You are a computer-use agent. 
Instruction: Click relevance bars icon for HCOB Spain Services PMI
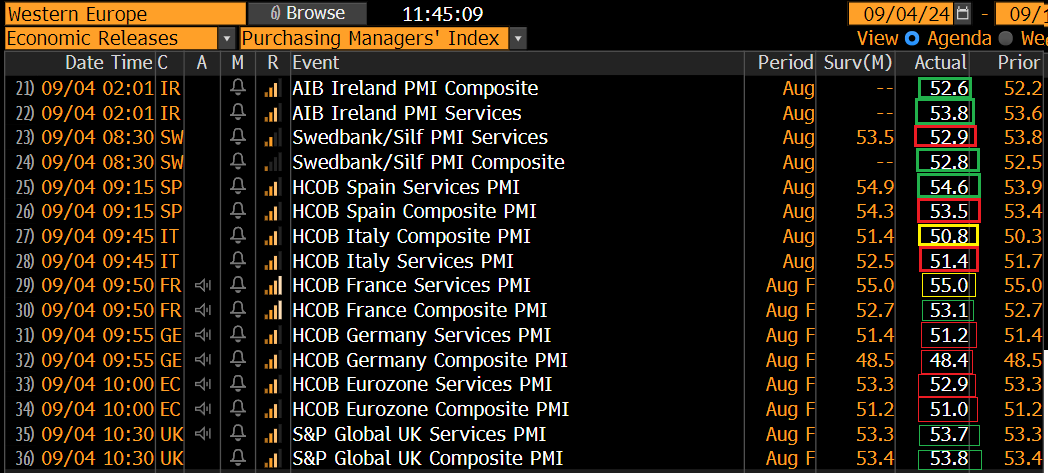coord(272,187)
